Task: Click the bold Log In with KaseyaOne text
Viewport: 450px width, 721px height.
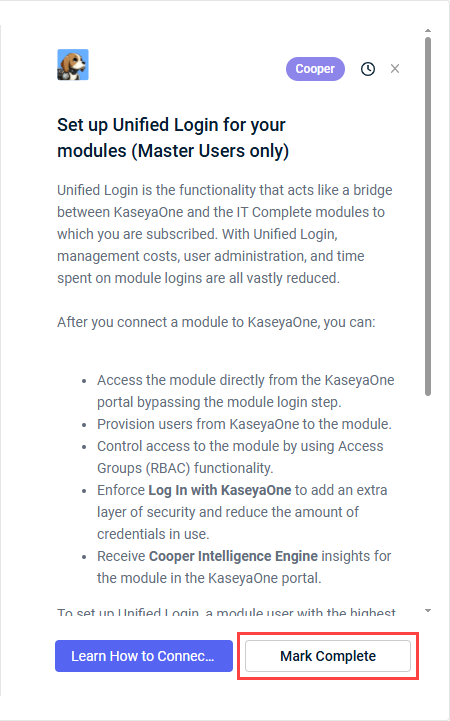Action: click(220, 490)
